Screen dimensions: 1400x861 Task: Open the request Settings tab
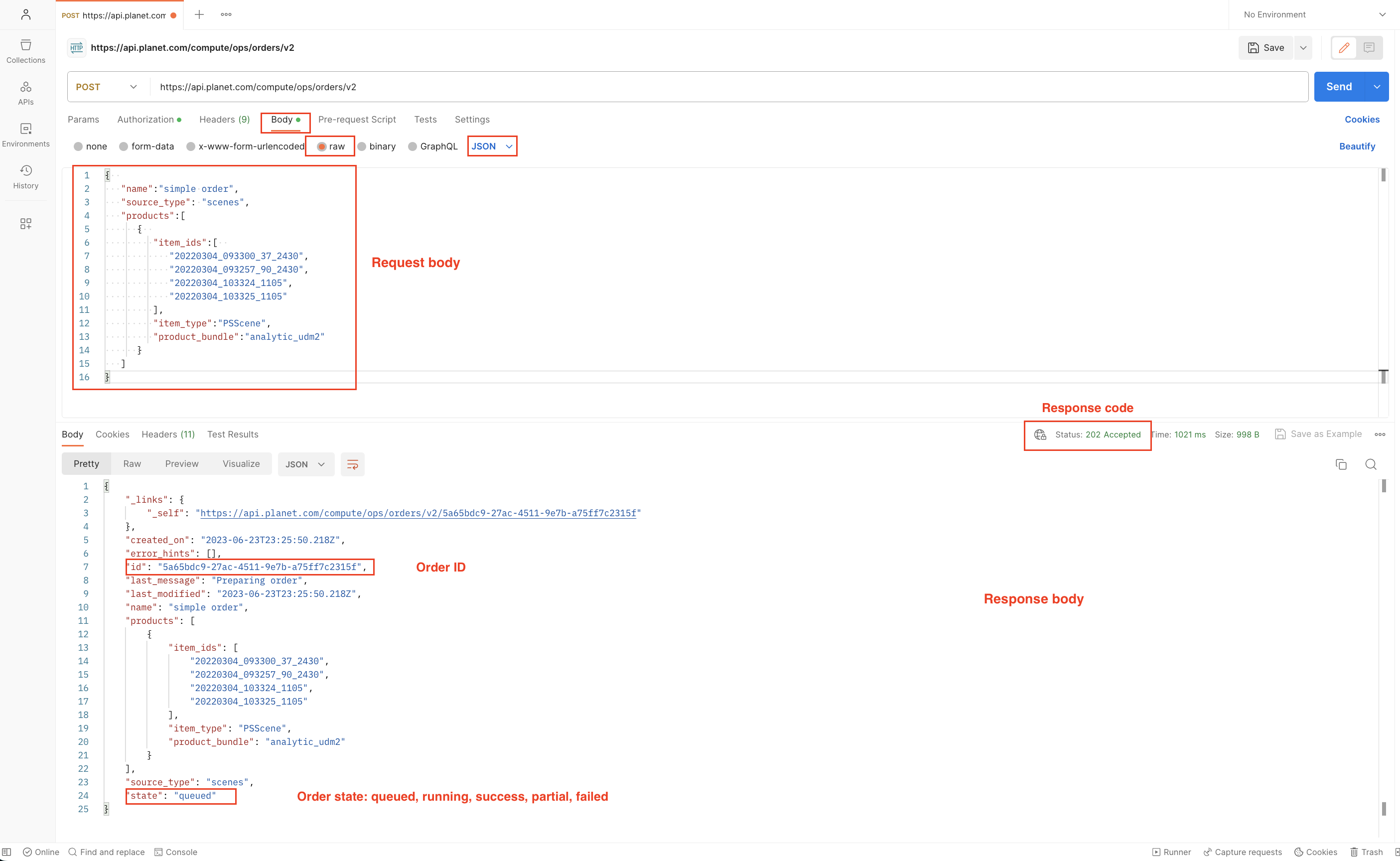[x=472, y=120]
